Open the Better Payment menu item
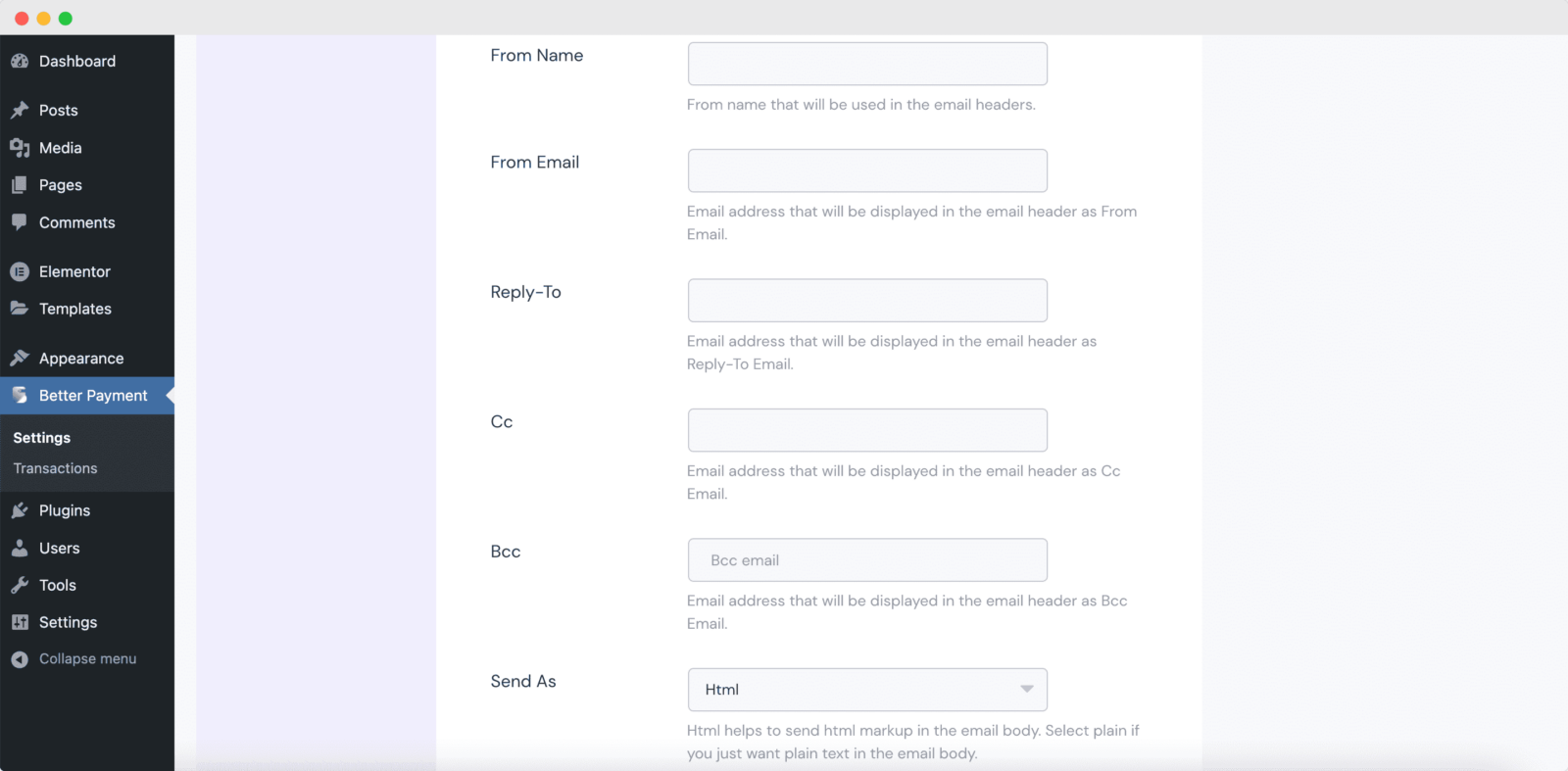This screenshot has width=1568, height=771. 92,396
